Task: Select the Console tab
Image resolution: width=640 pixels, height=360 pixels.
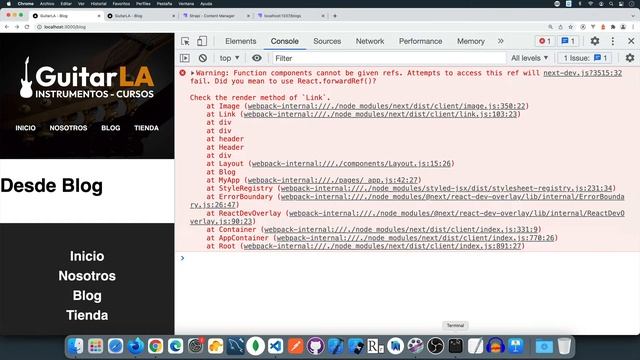Action: pos(284,41)
